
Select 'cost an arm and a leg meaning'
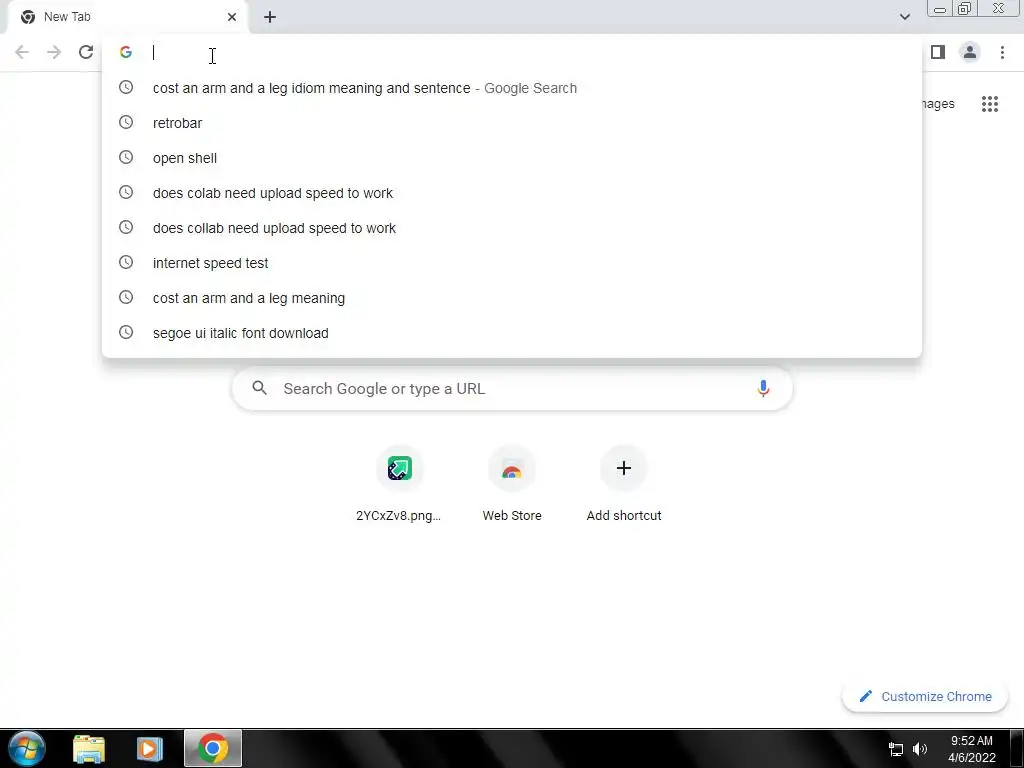click(x=512, y=298)
